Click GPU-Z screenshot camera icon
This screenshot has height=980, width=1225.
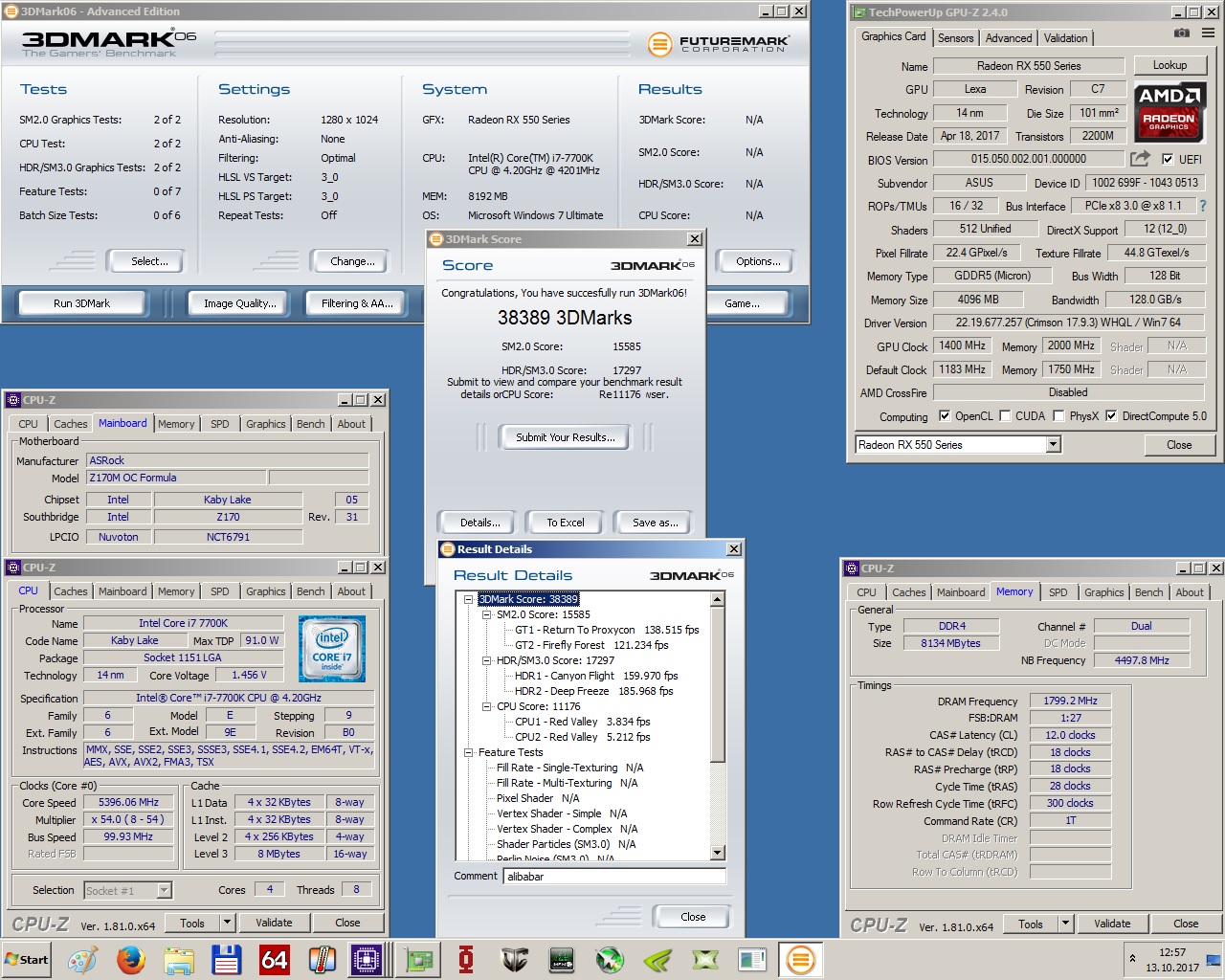tap(1182, 33)
